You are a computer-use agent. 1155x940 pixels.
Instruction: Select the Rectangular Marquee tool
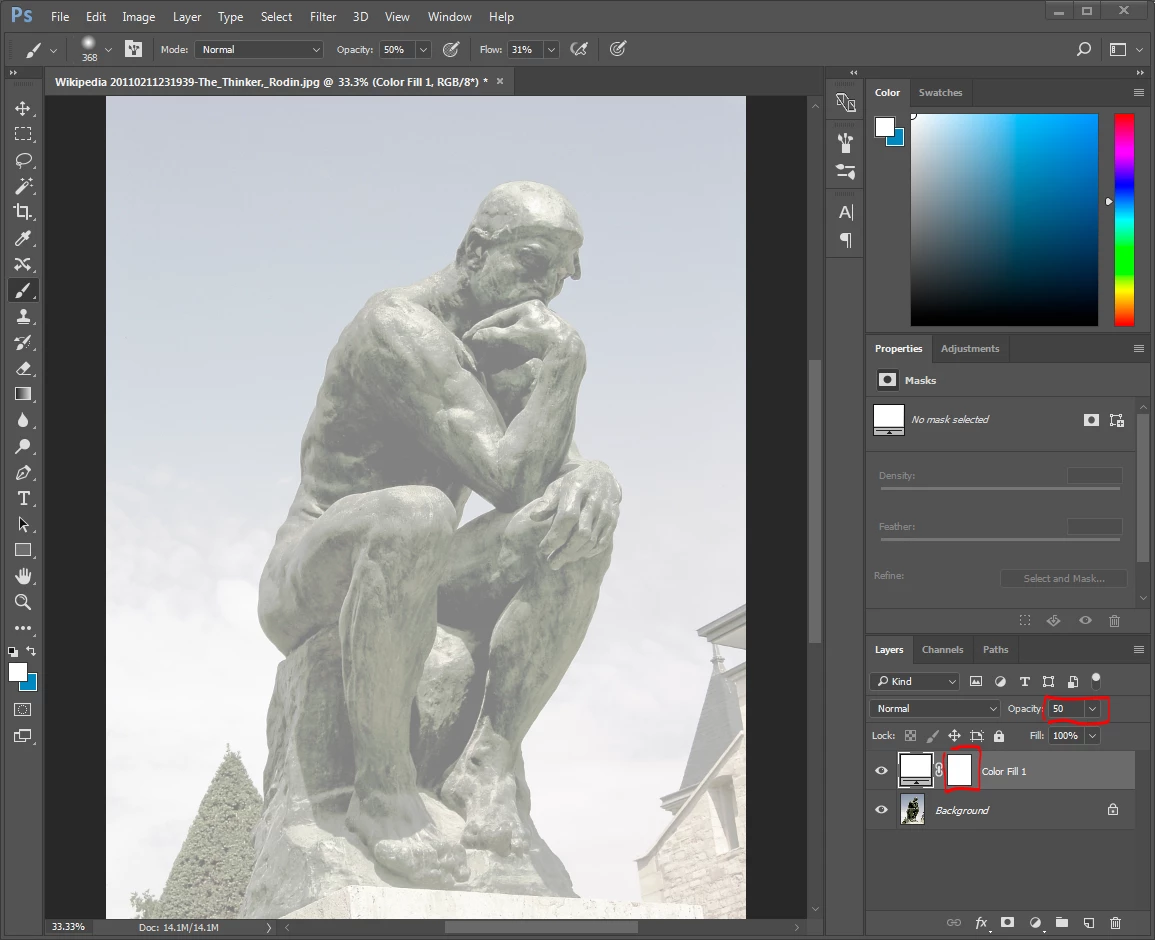click(x=23, y=134)
